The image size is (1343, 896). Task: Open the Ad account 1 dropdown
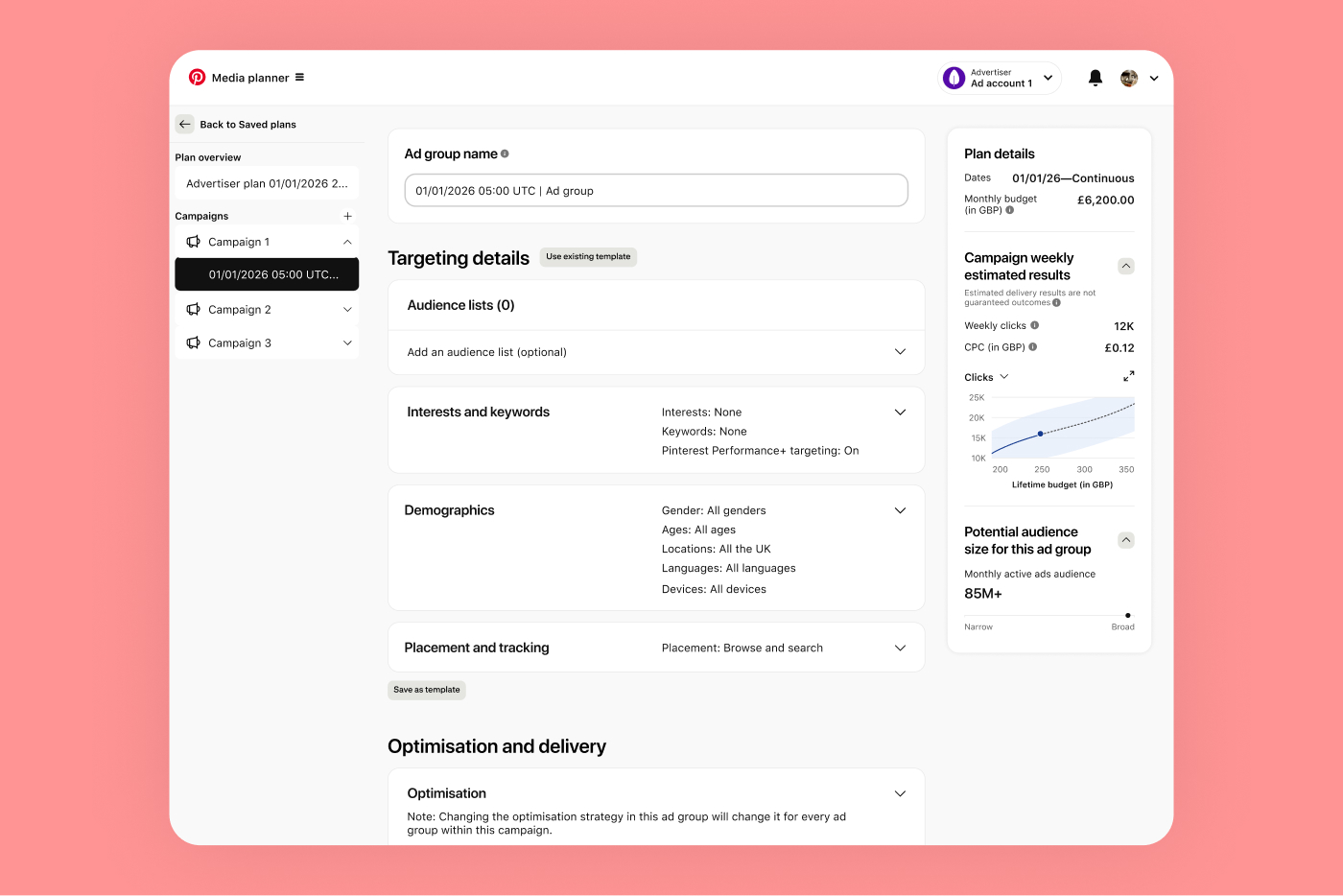pyautogui.click(x=1048, y=78)
